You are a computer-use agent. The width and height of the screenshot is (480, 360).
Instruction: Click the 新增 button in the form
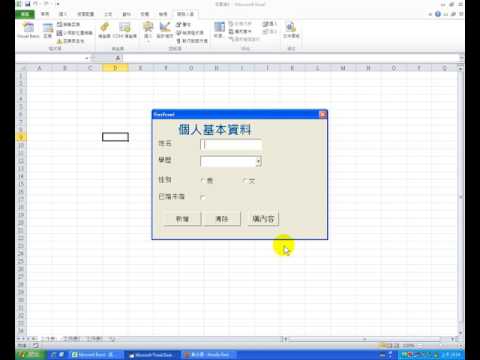pyautogui.click(x=183, y=219)
